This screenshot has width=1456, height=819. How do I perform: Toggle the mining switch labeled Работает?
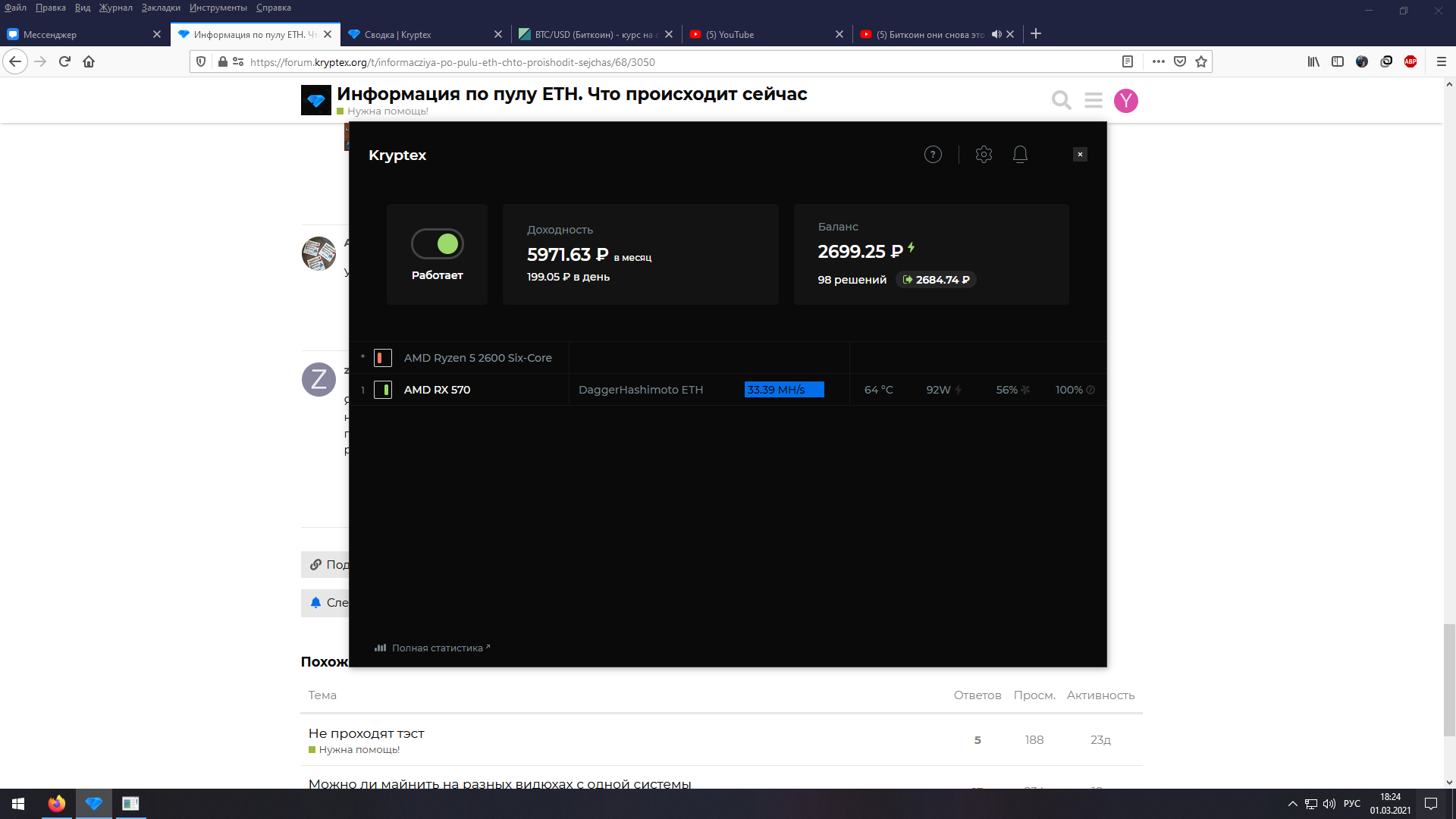click(x=438, y=244)
